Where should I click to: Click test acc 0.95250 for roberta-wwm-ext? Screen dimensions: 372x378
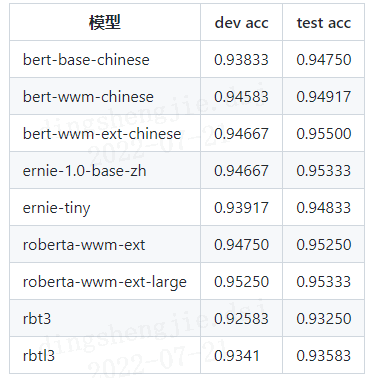(x=324, y=245)
